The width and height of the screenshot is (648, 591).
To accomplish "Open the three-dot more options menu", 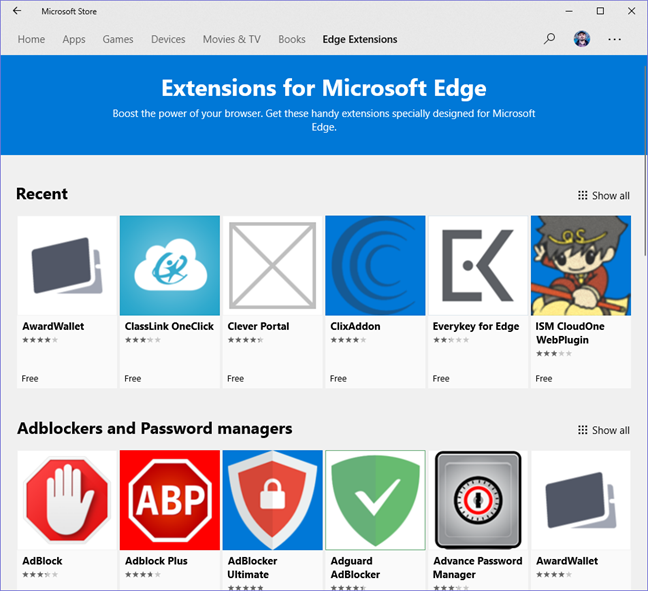I will point(615,39).
